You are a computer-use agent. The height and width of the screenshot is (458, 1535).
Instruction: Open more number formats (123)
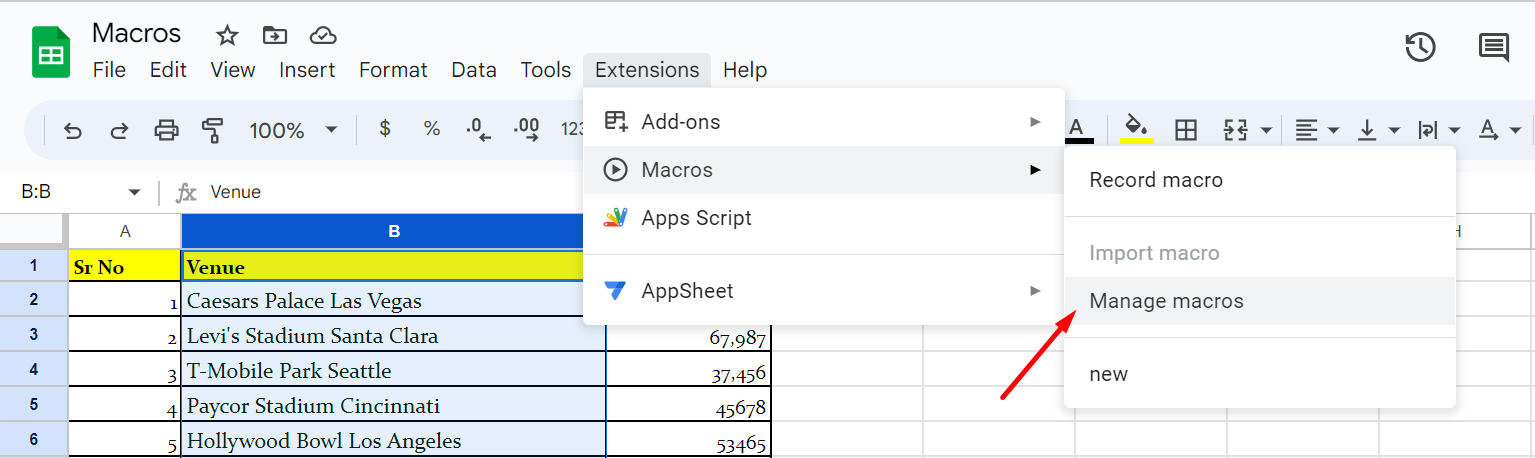[x=572, y=129]
